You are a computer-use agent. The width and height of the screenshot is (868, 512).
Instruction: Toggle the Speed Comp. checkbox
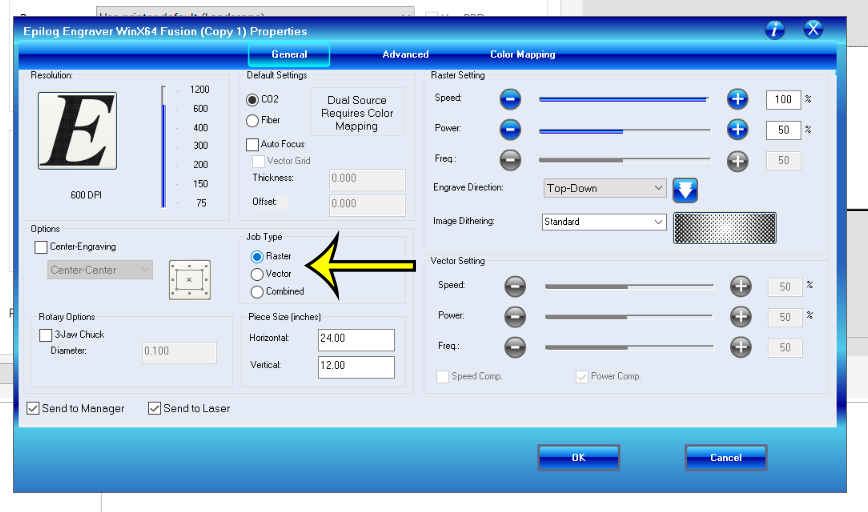point(442,376)
